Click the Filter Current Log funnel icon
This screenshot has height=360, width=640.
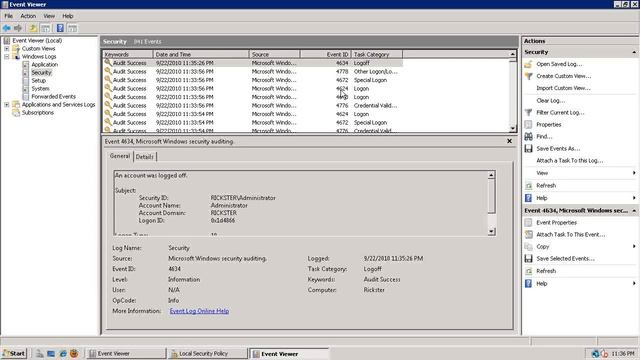(528, 112)
